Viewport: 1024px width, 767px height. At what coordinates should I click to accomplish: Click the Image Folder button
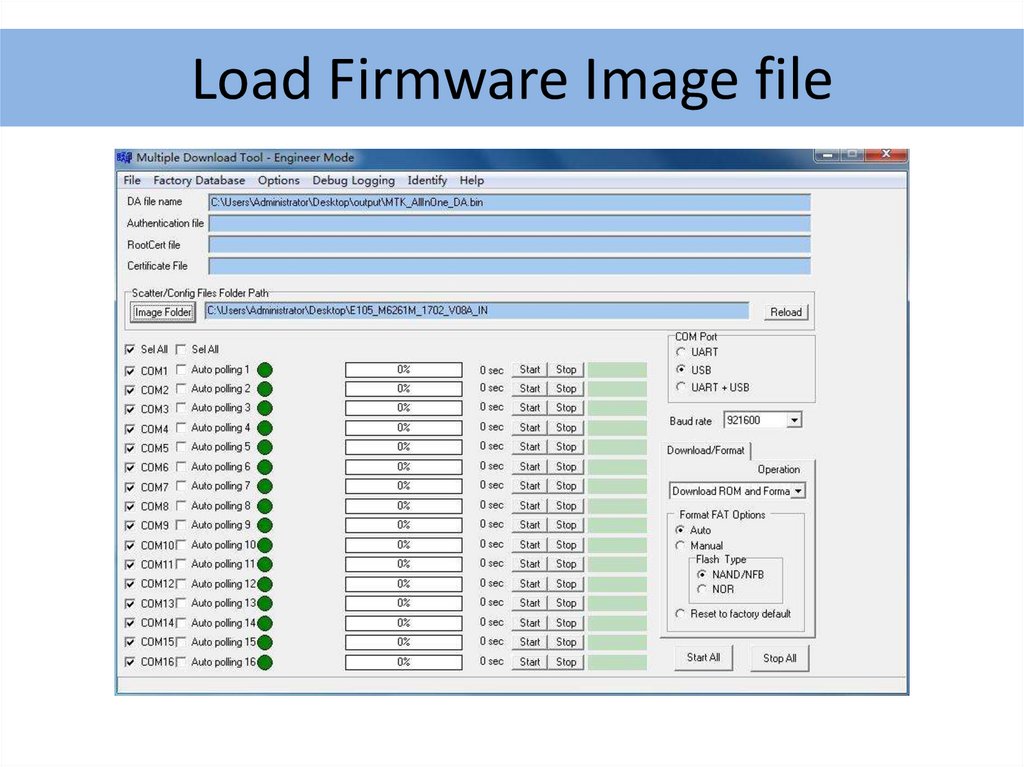163,312
